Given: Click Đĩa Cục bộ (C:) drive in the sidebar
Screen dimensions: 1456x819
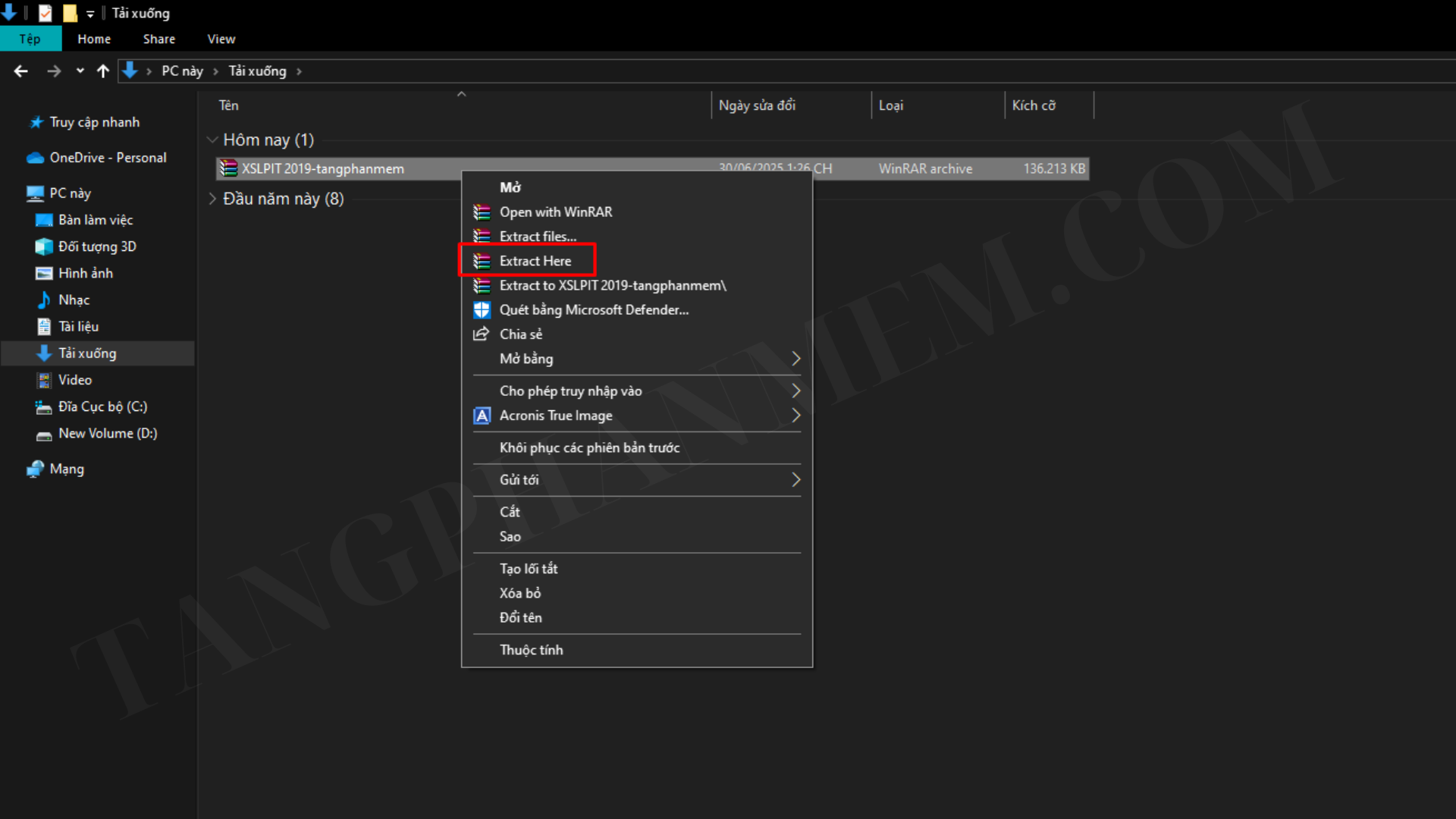Looking at the screenshot, I should coord(102,407).
